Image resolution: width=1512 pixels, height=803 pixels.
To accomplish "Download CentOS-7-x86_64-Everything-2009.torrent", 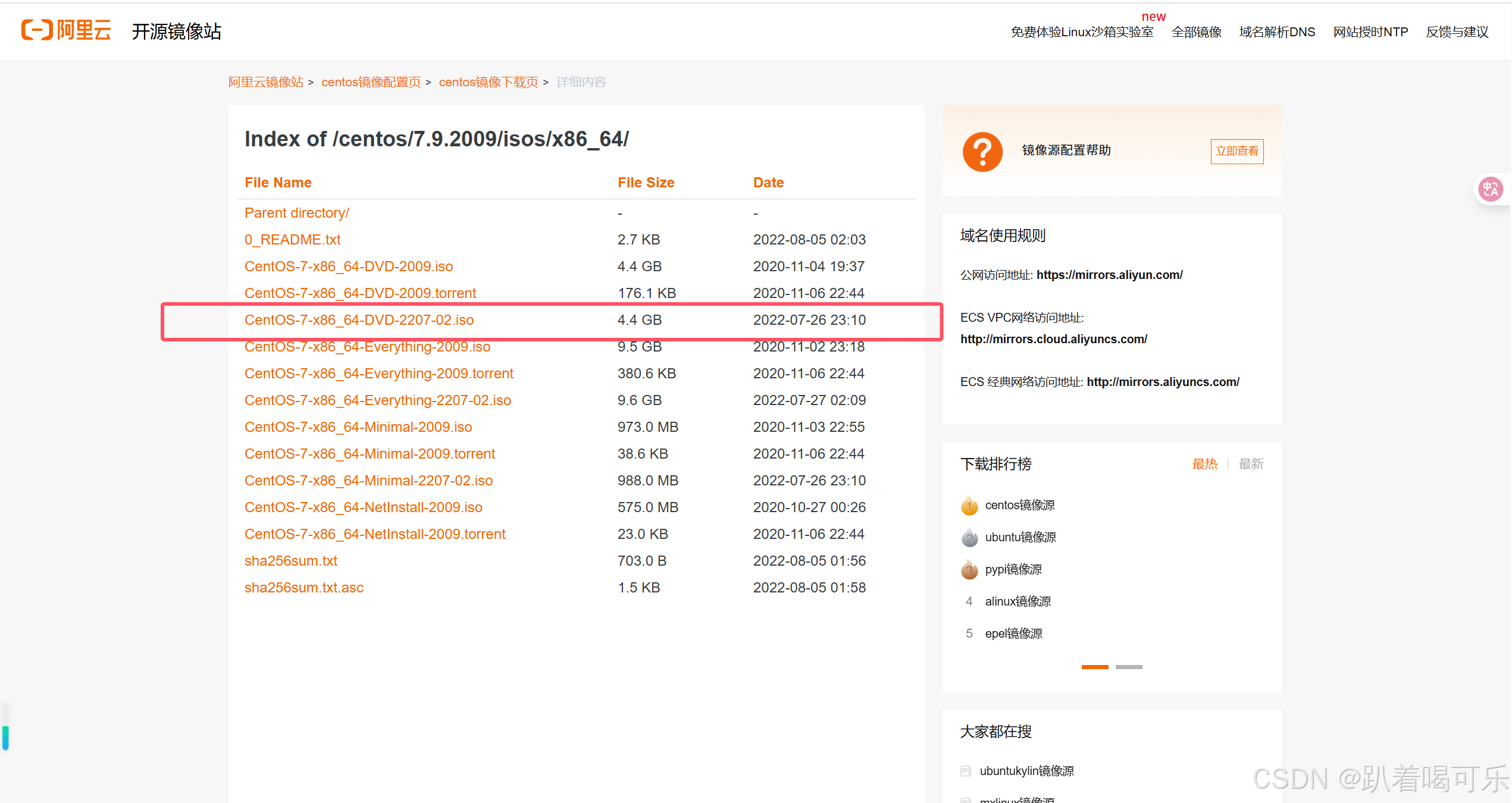I will coord(378,374).
